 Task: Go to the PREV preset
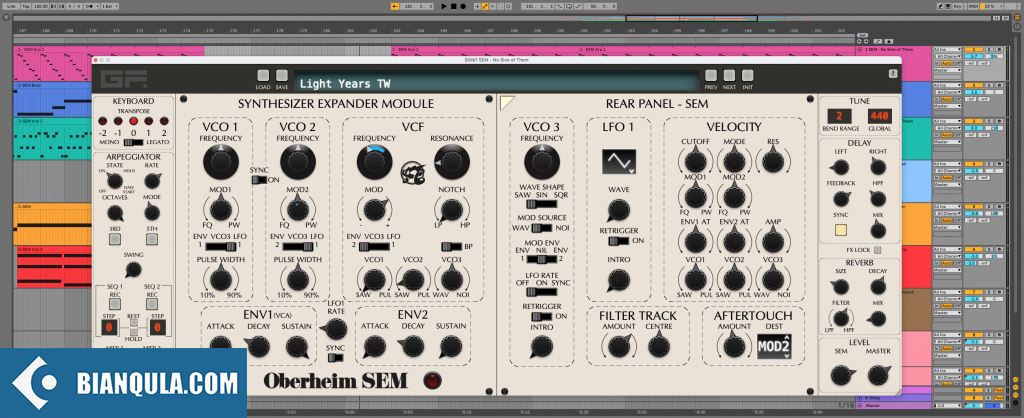711,76
